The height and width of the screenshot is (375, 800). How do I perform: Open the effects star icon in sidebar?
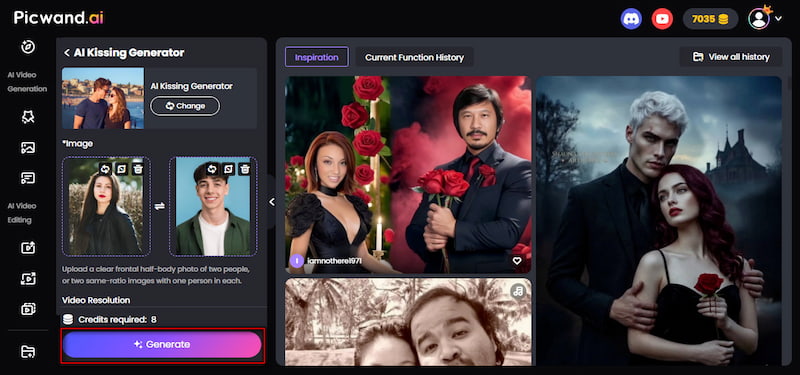[28, 118]
